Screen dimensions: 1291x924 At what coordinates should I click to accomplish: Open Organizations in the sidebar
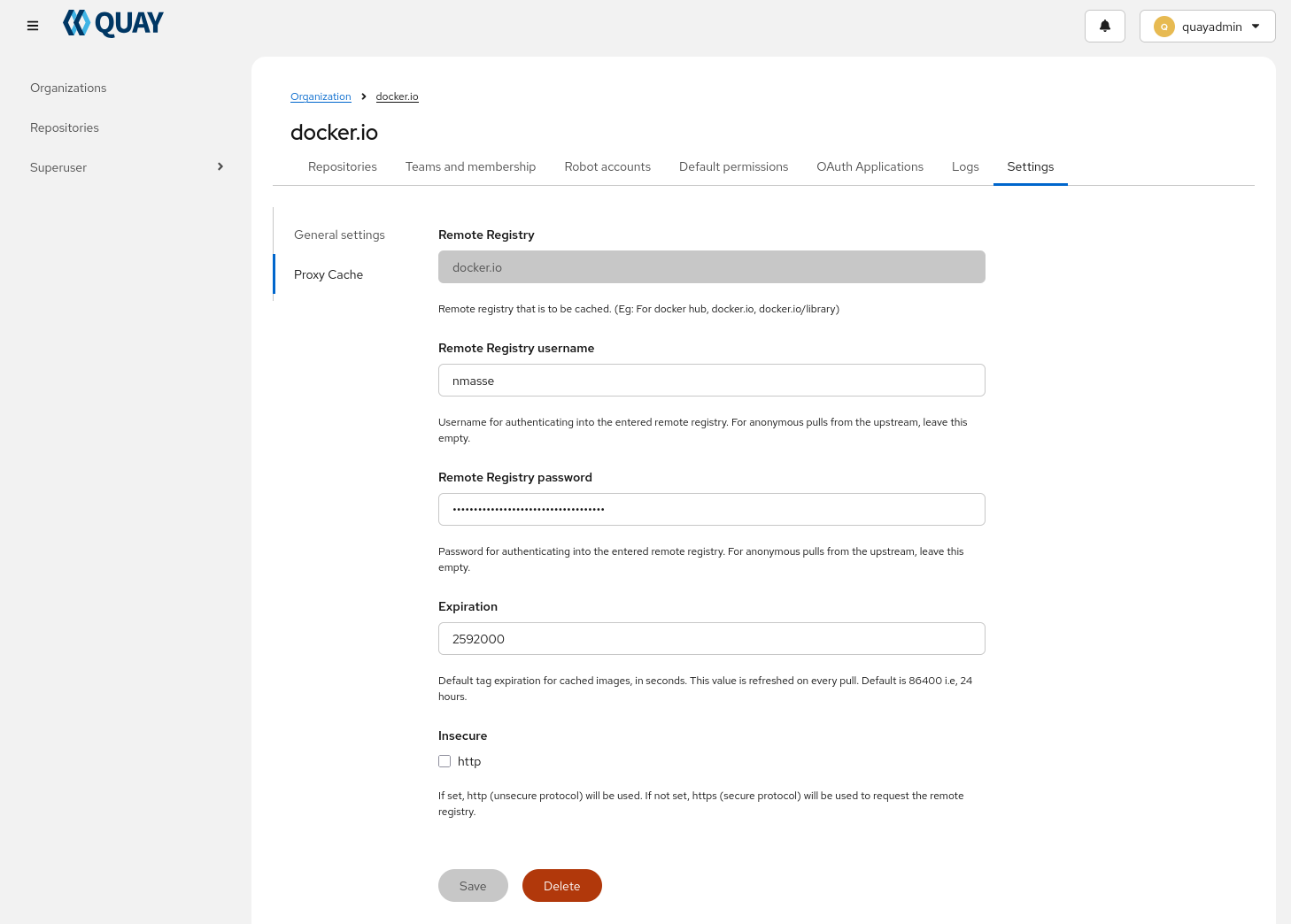pyautogui.click(x=68, y=88)
